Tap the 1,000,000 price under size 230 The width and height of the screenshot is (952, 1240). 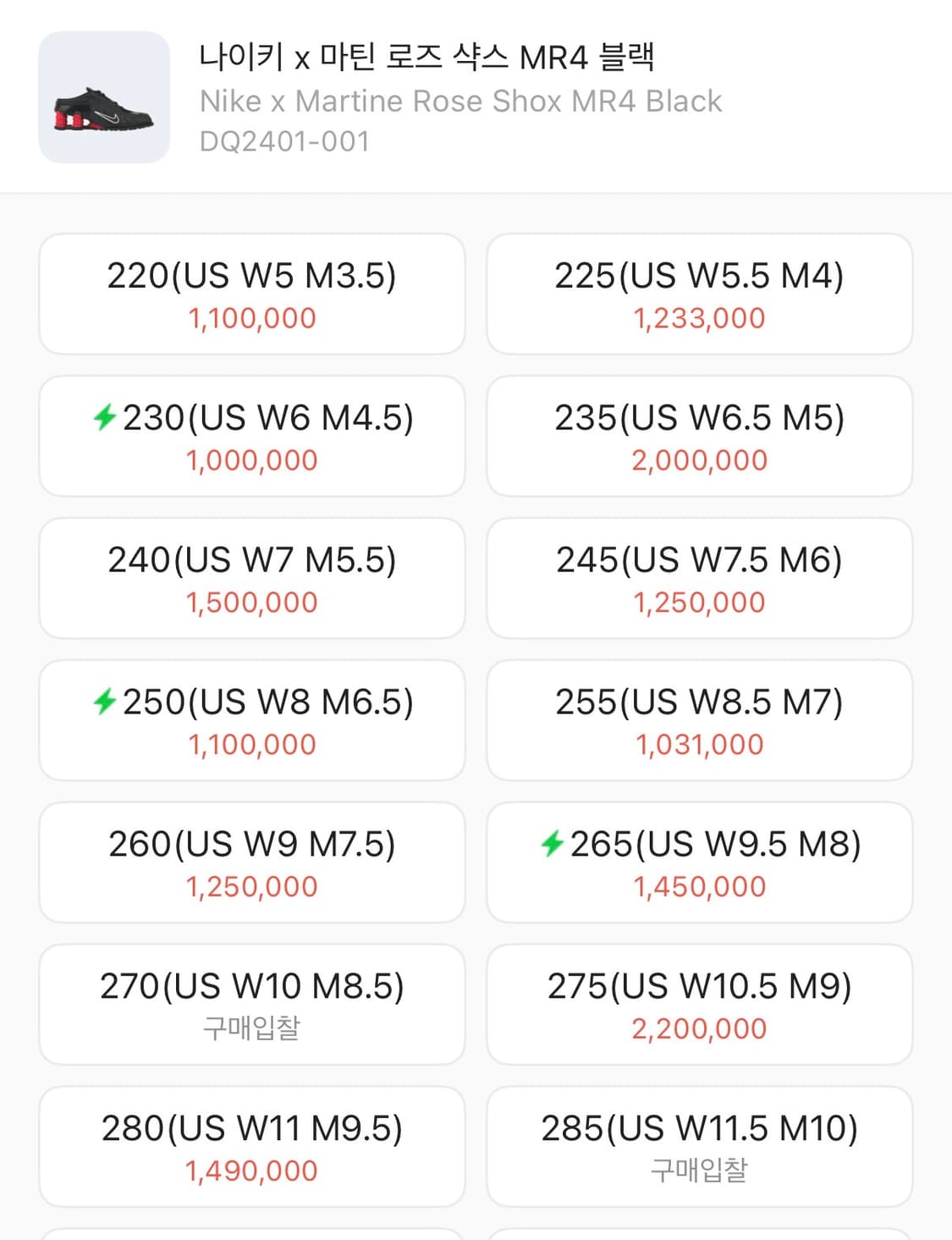(252, 460)
